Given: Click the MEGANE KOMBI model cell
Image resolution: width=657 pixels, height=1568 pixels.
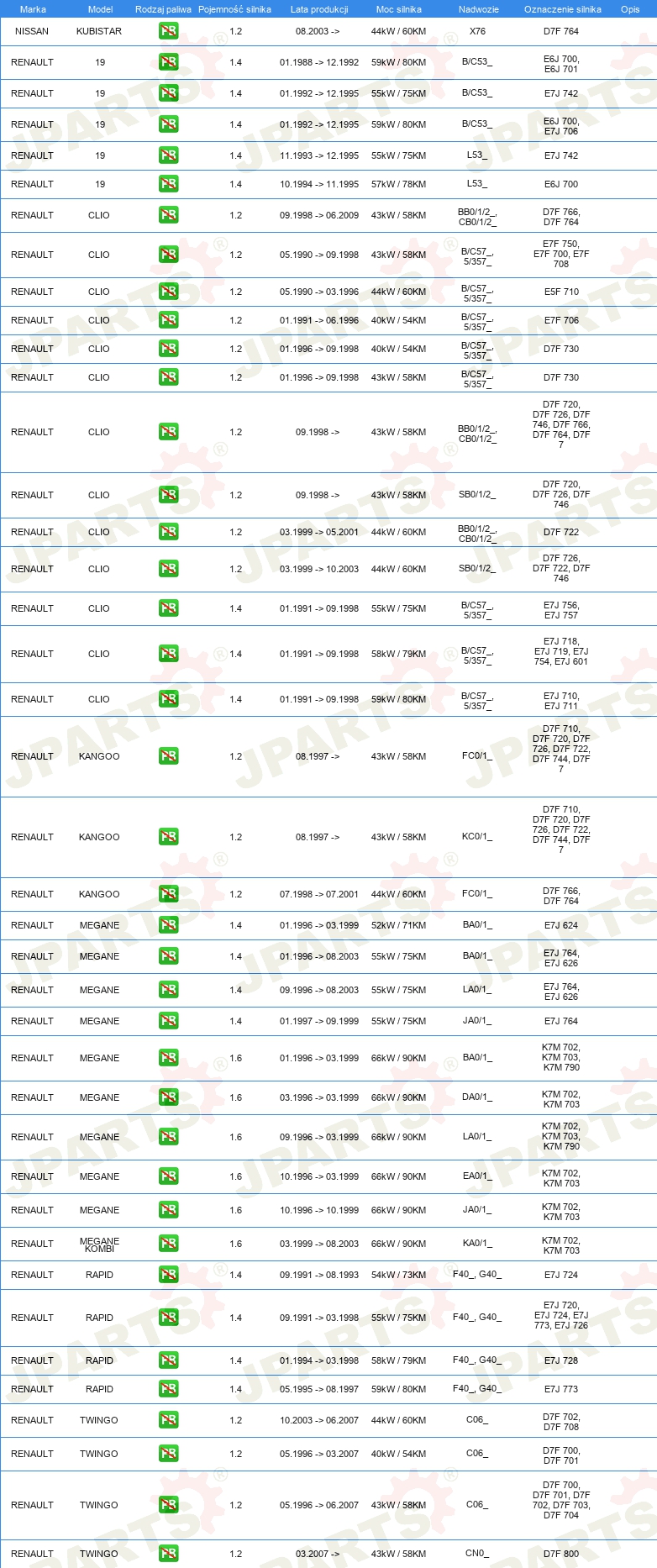Looking at the screenshot, I should (99, 1244).
